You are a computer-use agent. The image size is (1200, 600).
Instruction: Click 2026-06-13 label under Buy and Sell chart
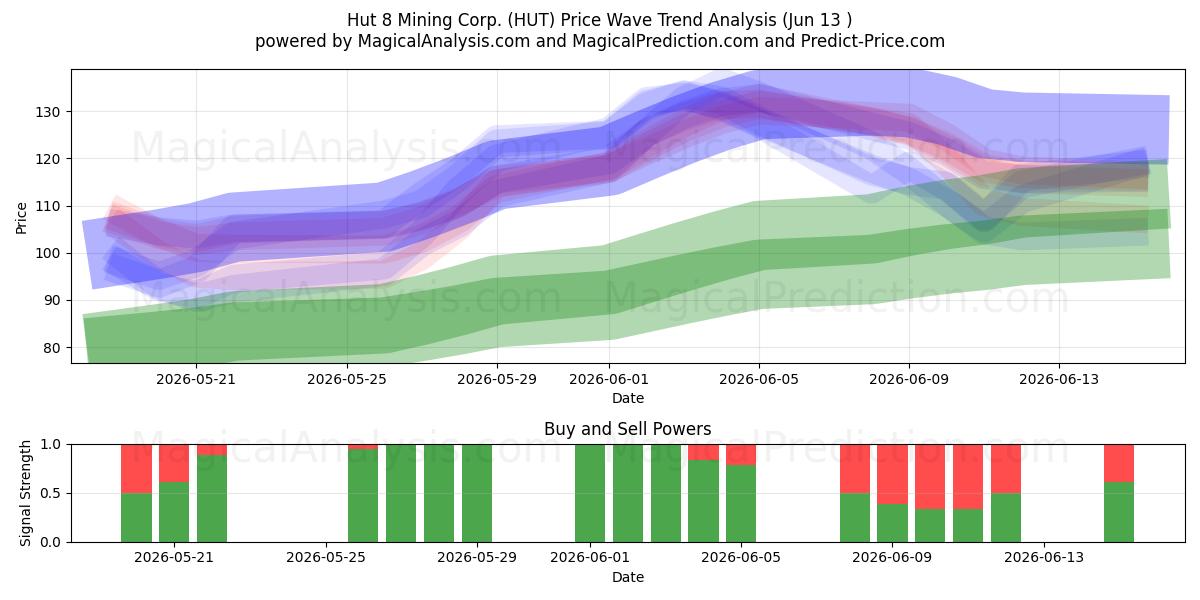click(1044, 558)
